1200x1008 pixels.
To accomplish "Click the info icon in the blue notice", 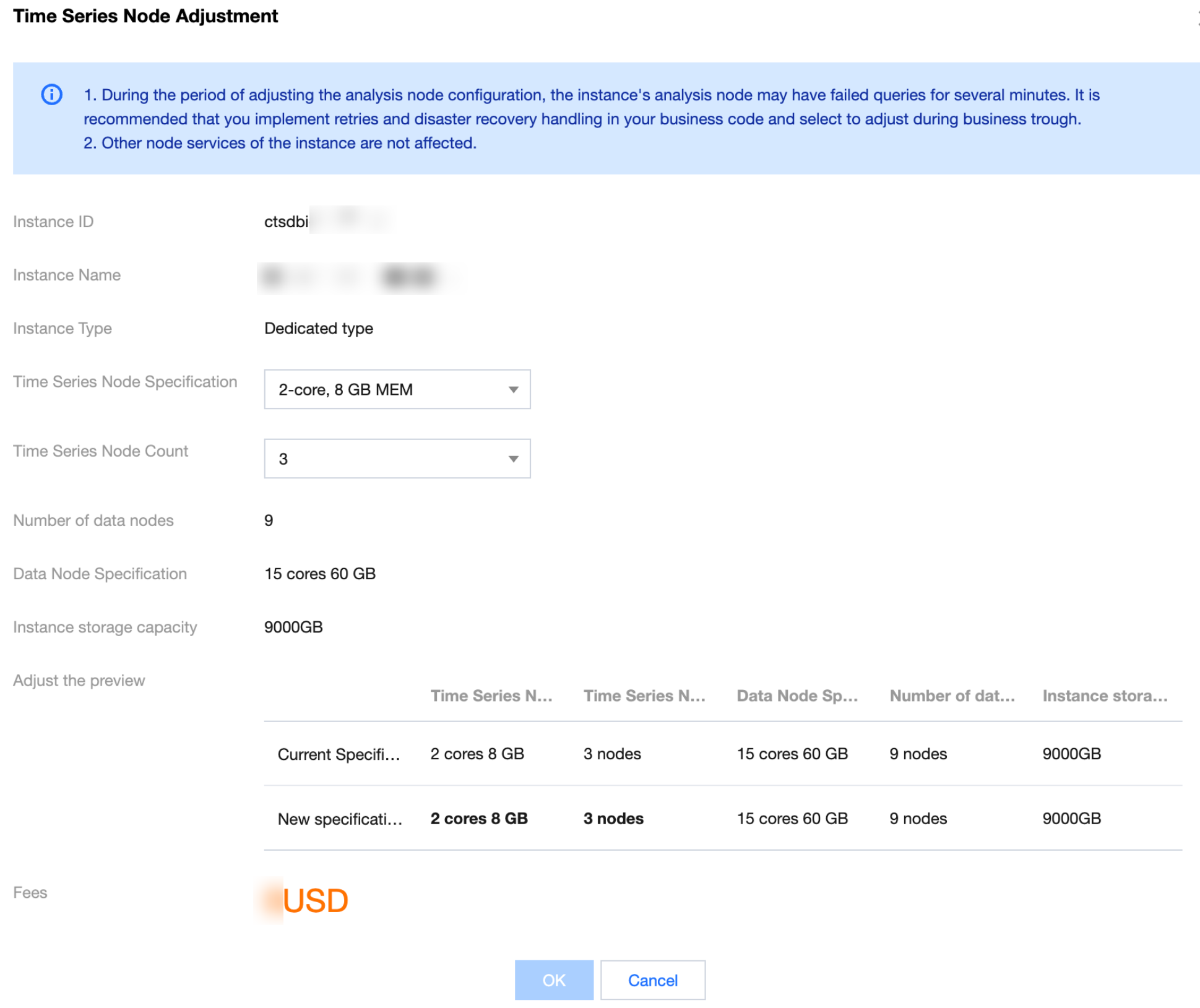I will [51, 95].
